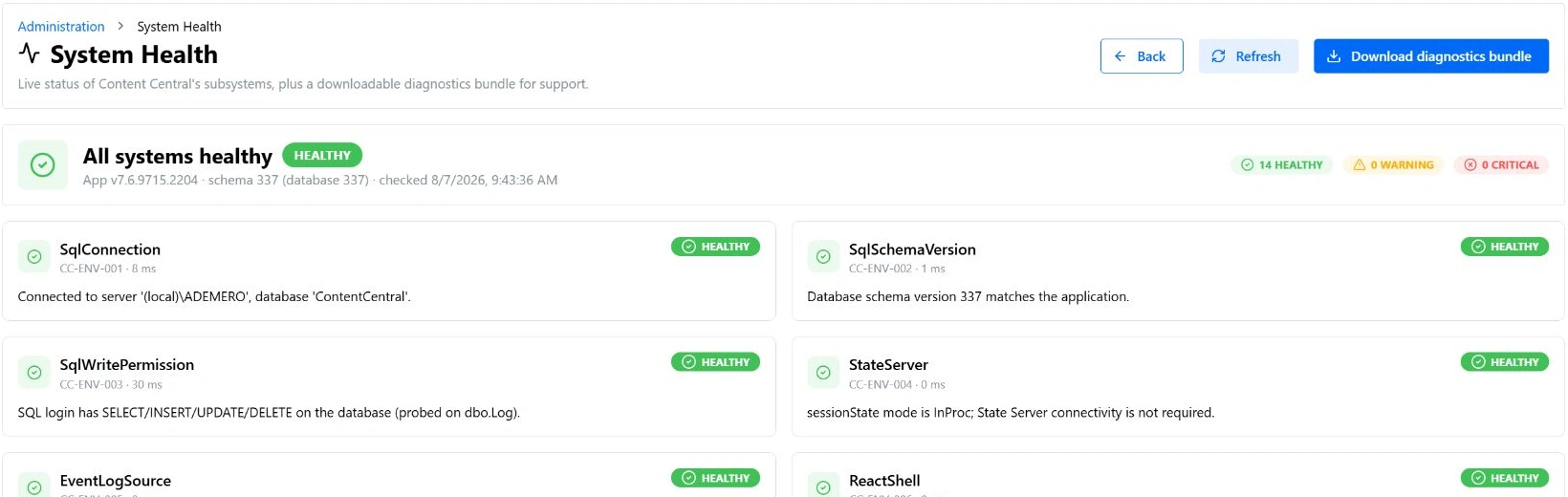This screenshot has height=497, width=1568.
Task: Click the "Database schema version 337 matches" message
Action: (968, 297)
